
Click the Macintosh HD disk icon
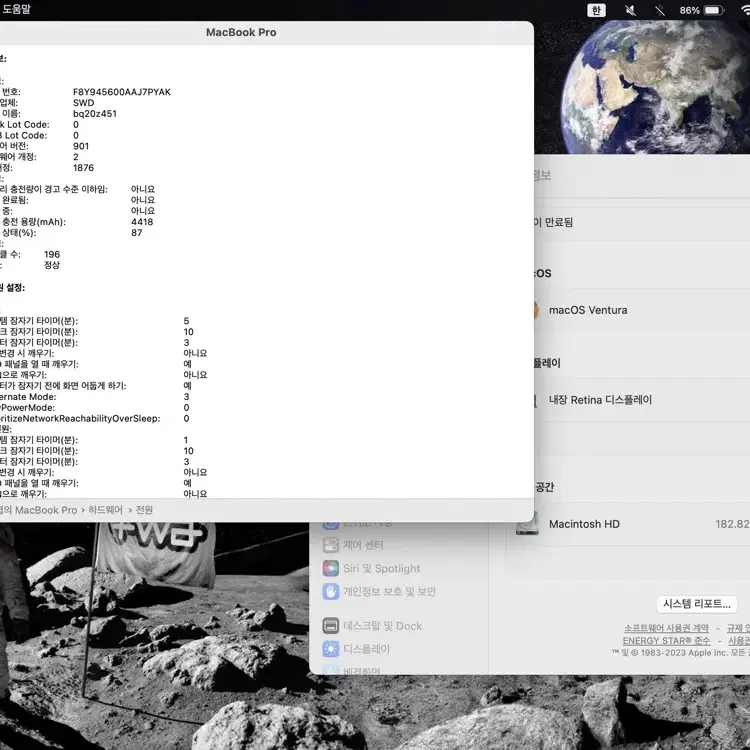click(x=527, y=524)
